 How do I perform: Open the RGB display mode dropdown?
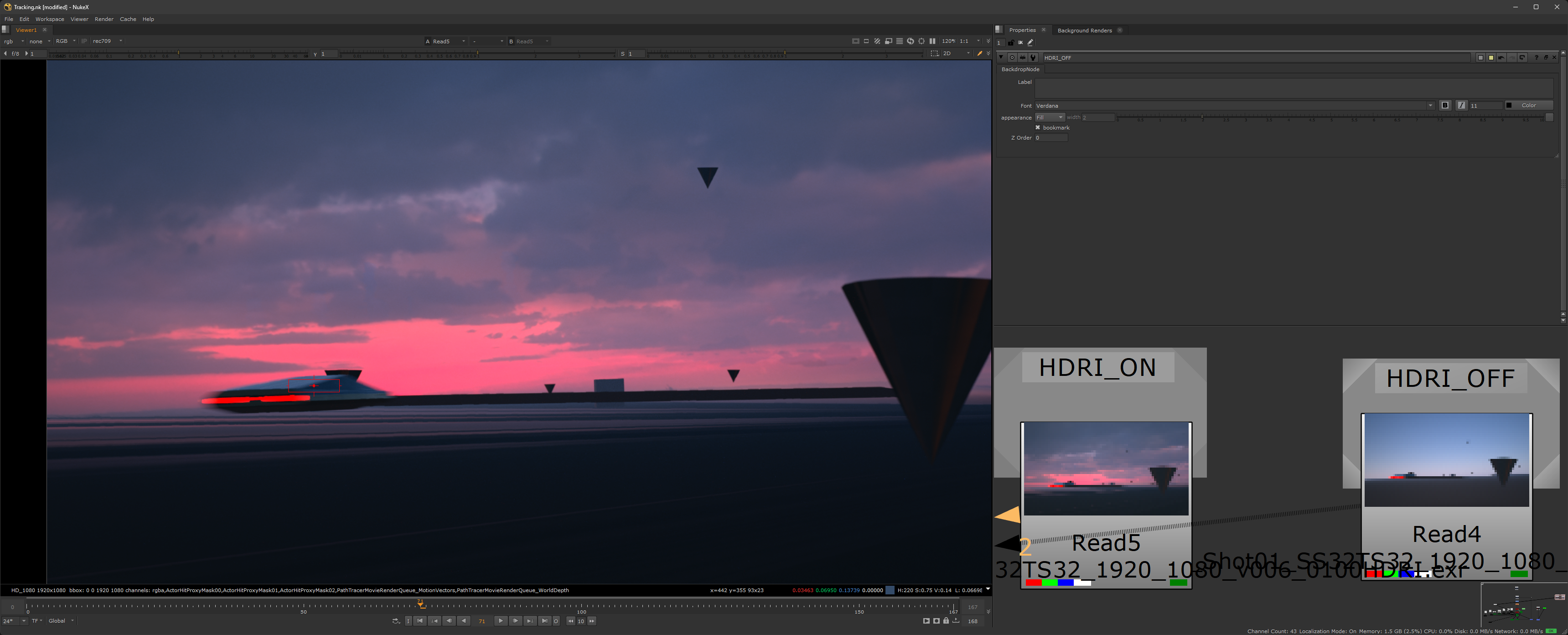click(65, 42)
